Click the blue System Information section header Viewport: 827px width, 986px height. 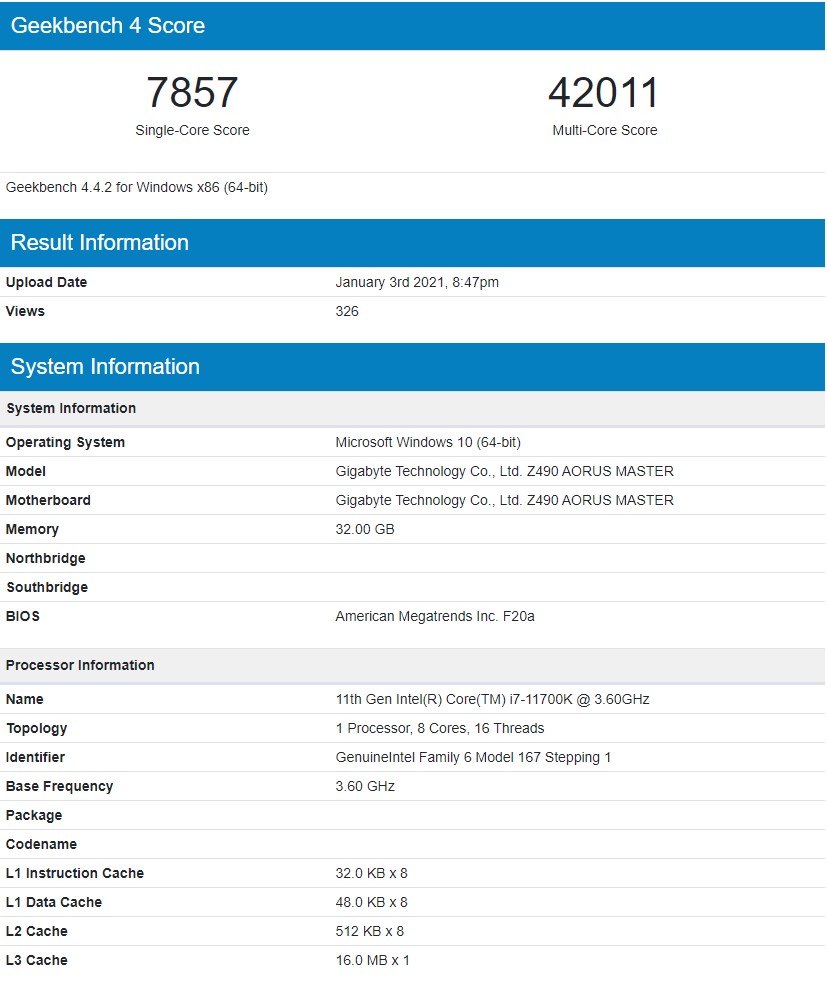click(413, 367)
